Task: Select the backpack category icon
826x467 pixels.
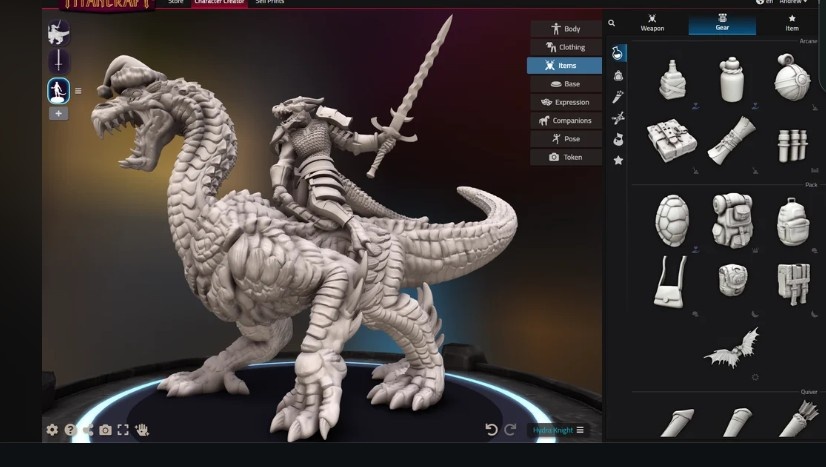Action: [x=618, y=75]
